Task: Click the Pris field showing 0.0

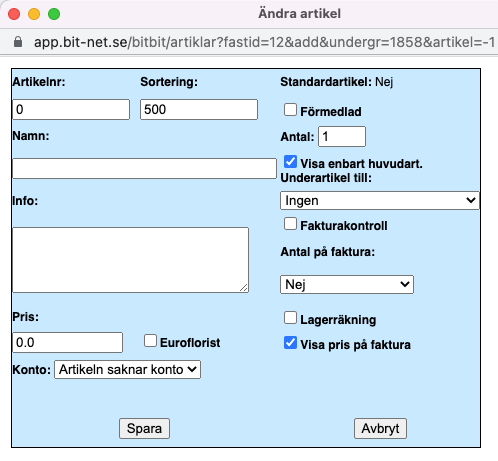Action: [x=67, y=342]
